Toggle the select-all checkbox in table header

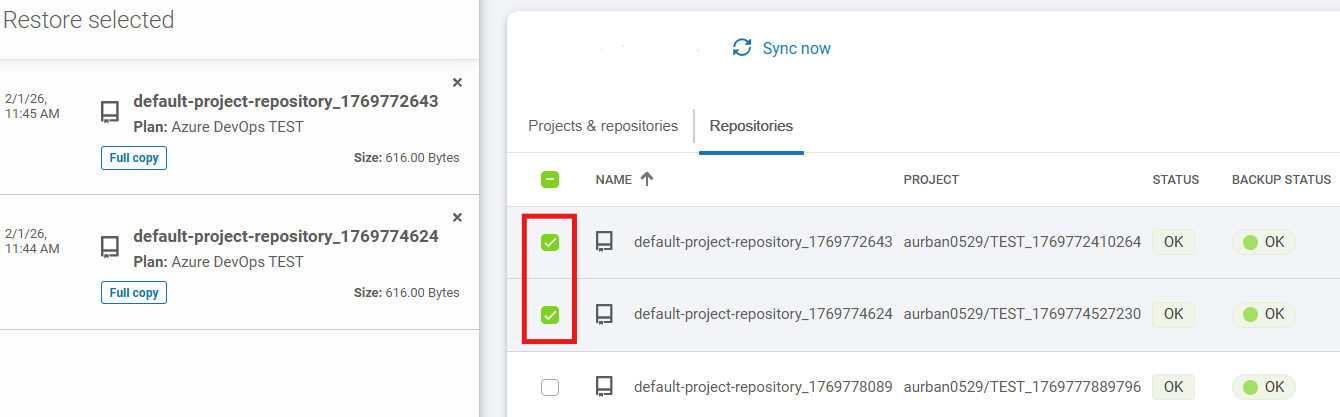[550, 180]
